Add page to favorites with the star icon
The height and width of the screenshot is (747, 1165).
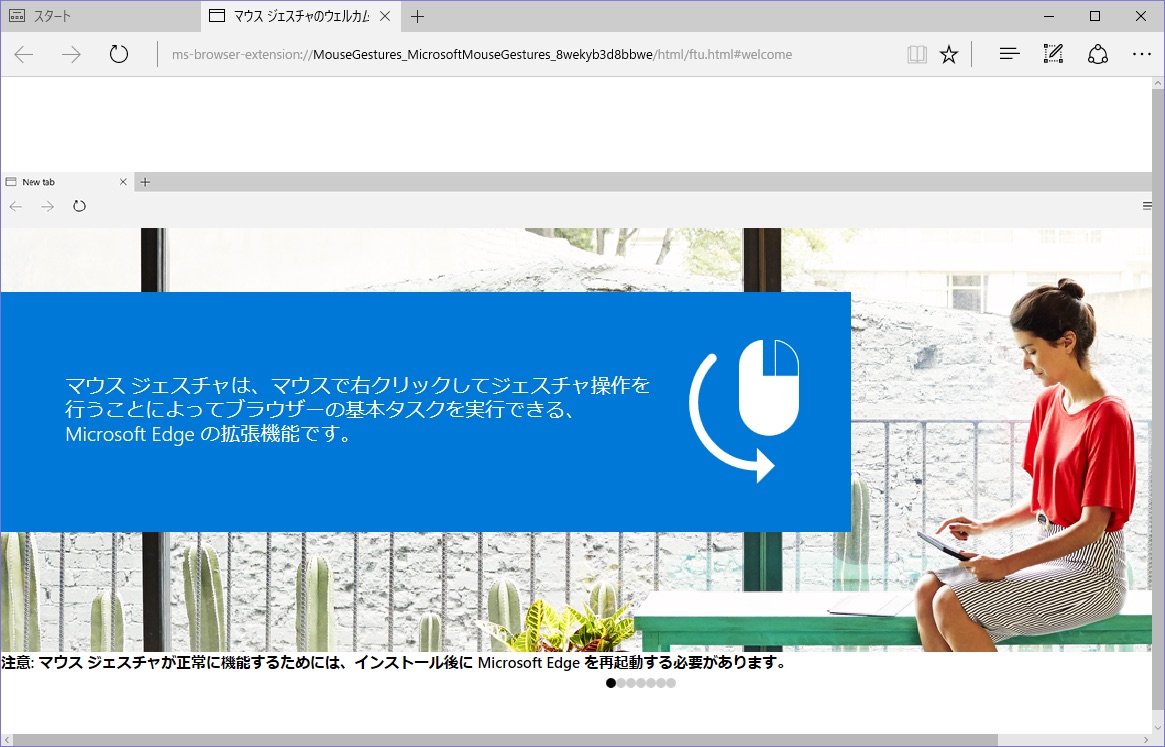[949, 54]
